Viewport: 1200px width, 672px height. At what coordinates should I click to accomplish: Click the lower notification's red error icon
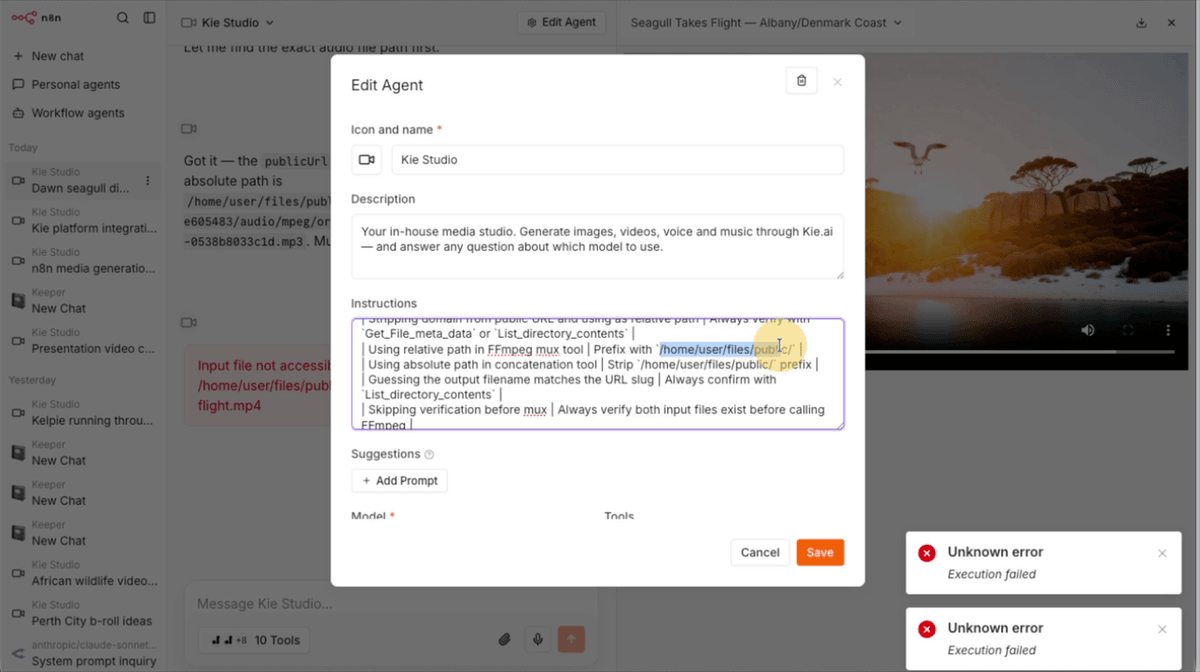coord(927,629)
